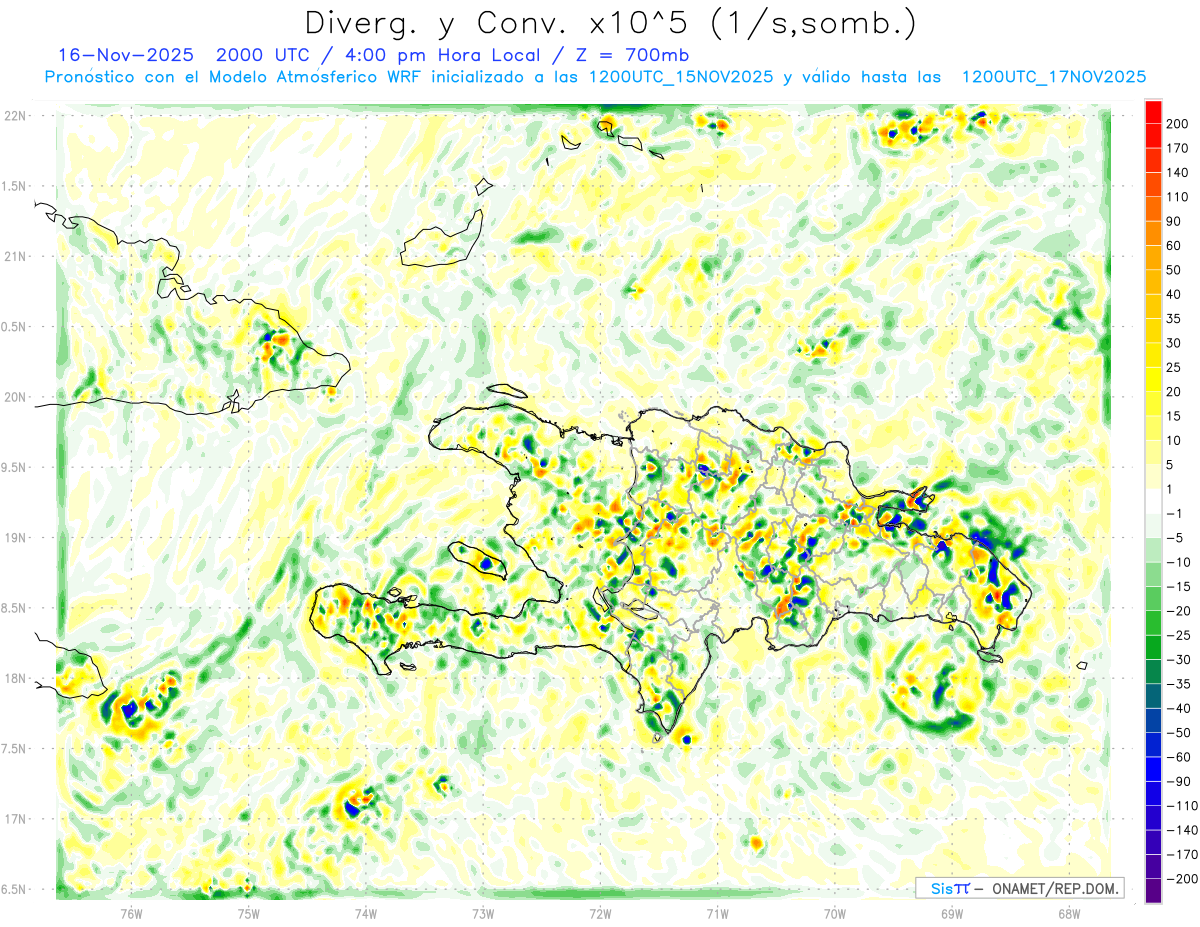This screenshot has width=1200, height=927.
Task: Click the "110" value on the color scale
Action: (x=1178, y=197)
